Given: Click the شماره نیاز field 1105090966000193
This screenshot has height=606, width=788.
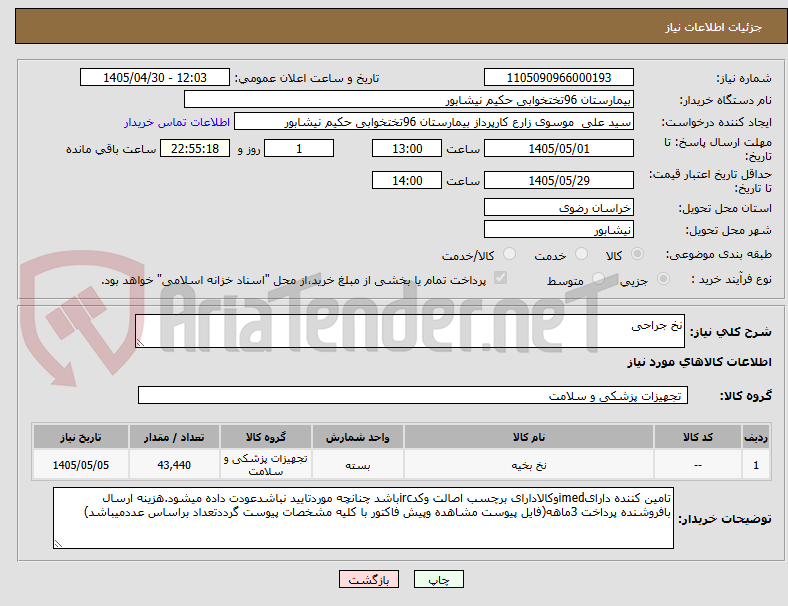Looking at the screenshot, I should coord(559,77).
